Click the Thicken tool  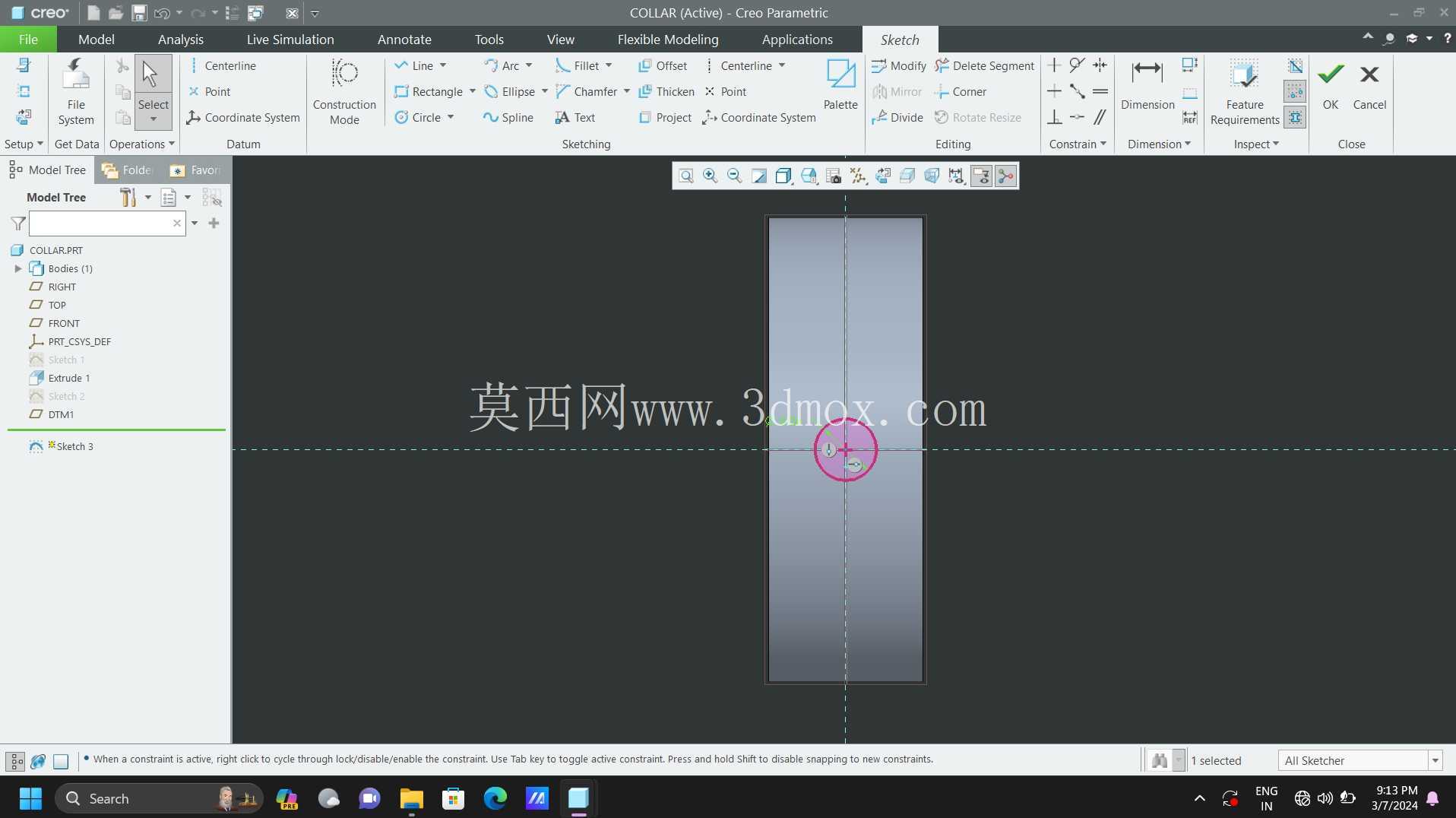coord(666,92)
